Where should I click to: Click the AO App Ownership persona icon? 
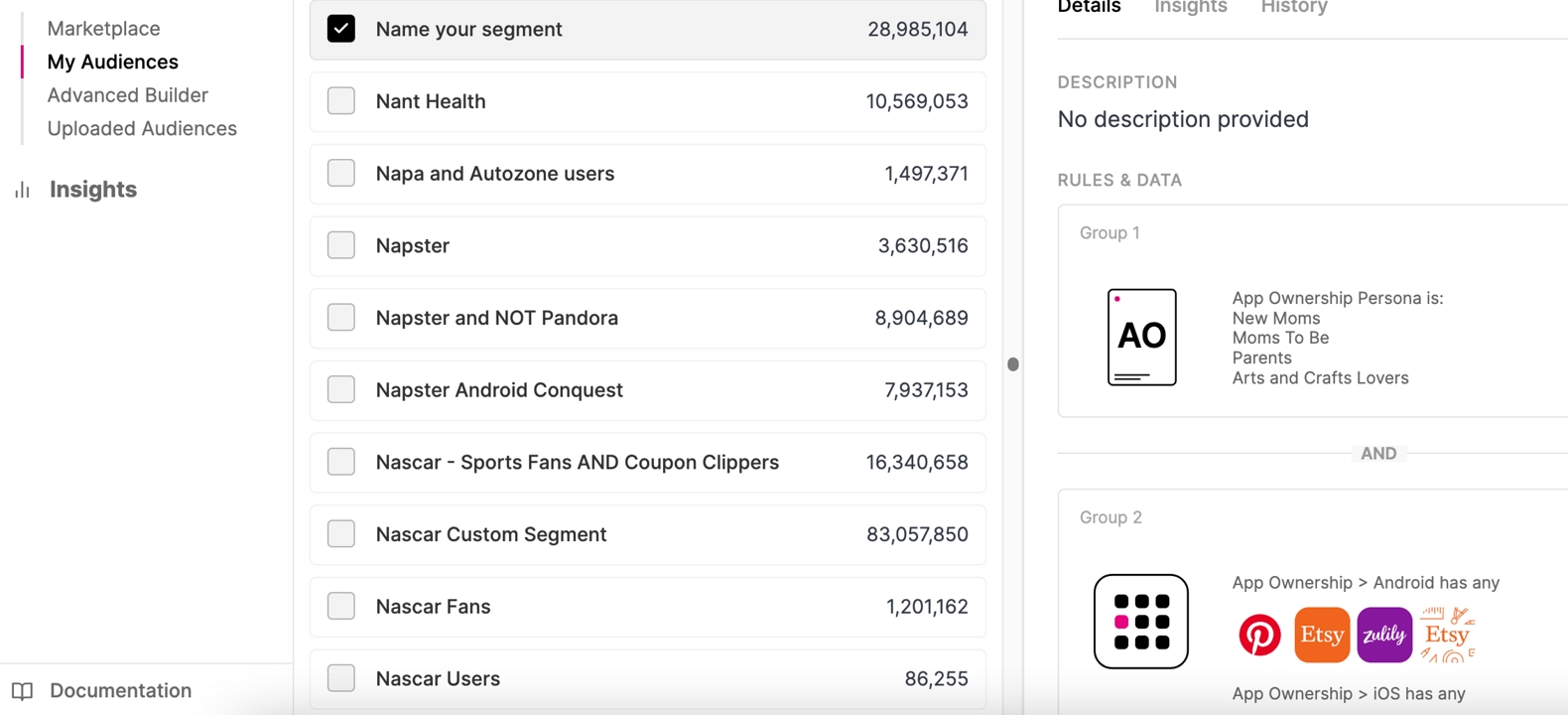[x=1141, y=338]
